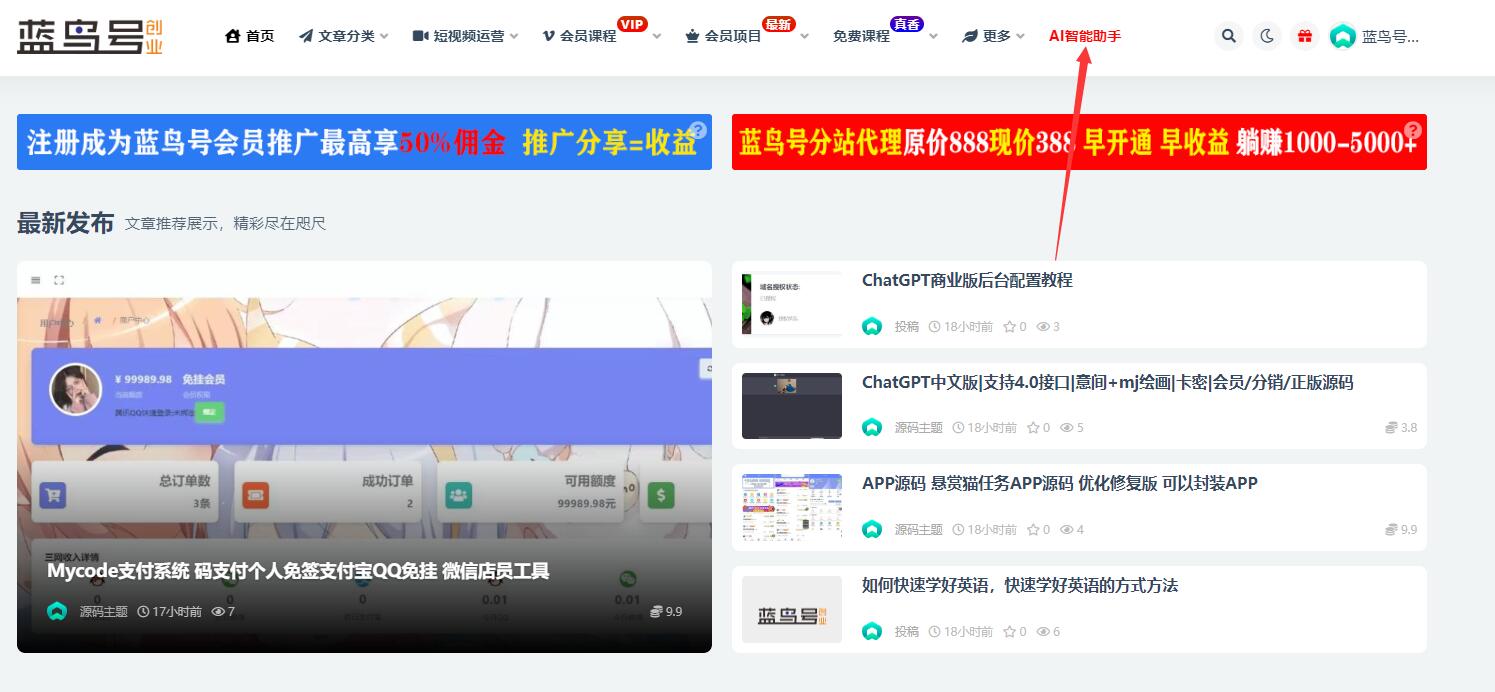Viewport: 1495px width, 692px height.
Task: Toggle fullscreen on the featured article carousel
Action: coord(59,280)
